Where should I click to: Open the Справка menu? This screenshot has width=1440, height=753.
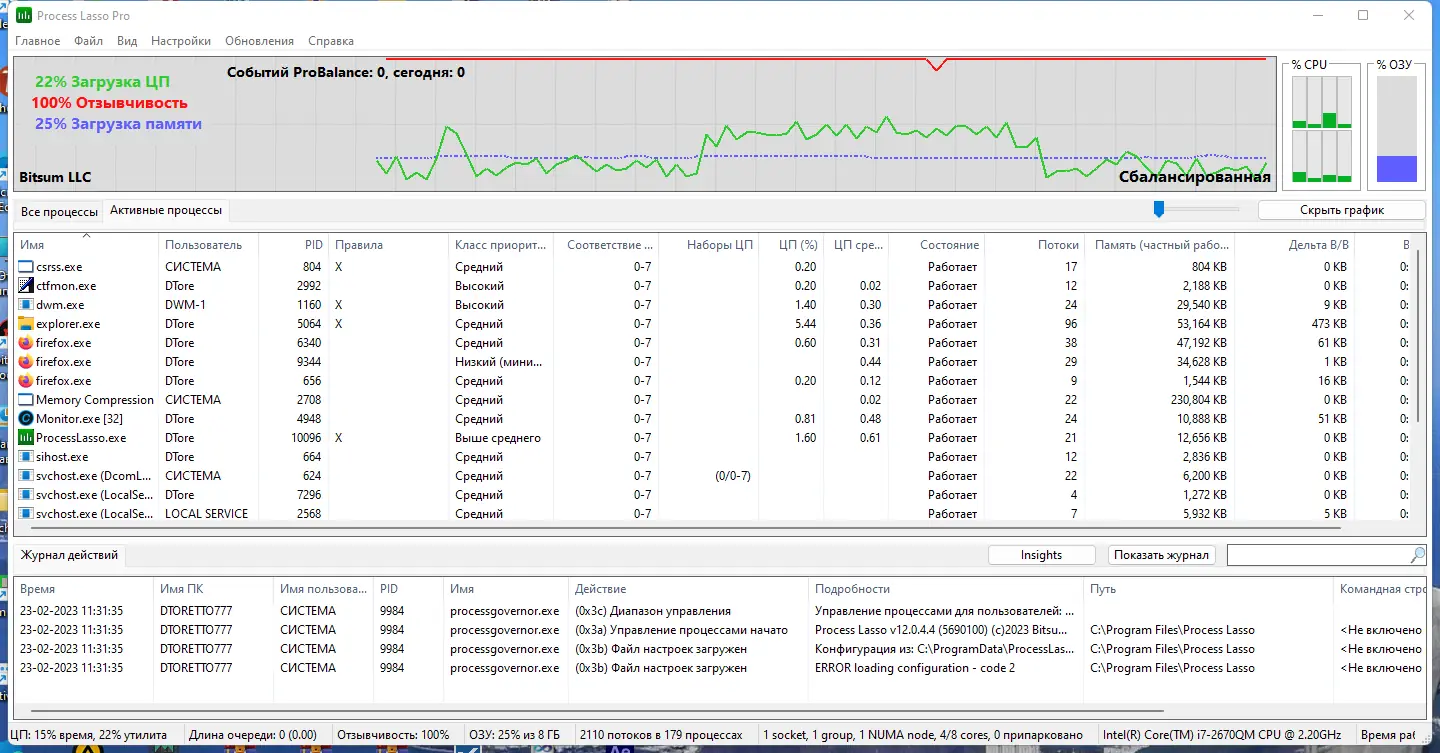[x=331, y=41]
